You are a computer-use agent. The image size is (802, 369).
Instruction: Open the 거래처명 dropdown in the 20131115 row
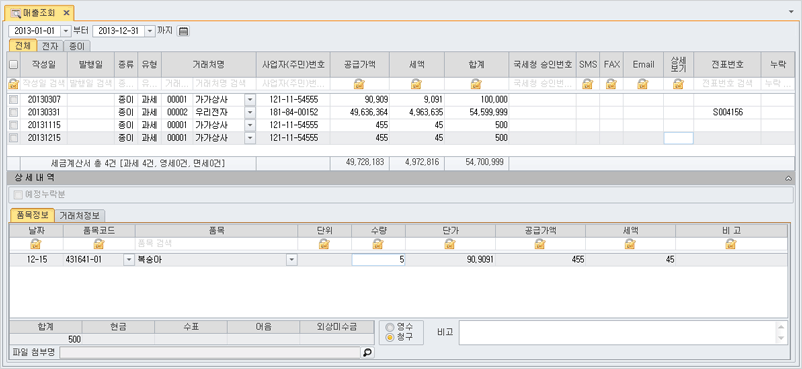point(250,125)
